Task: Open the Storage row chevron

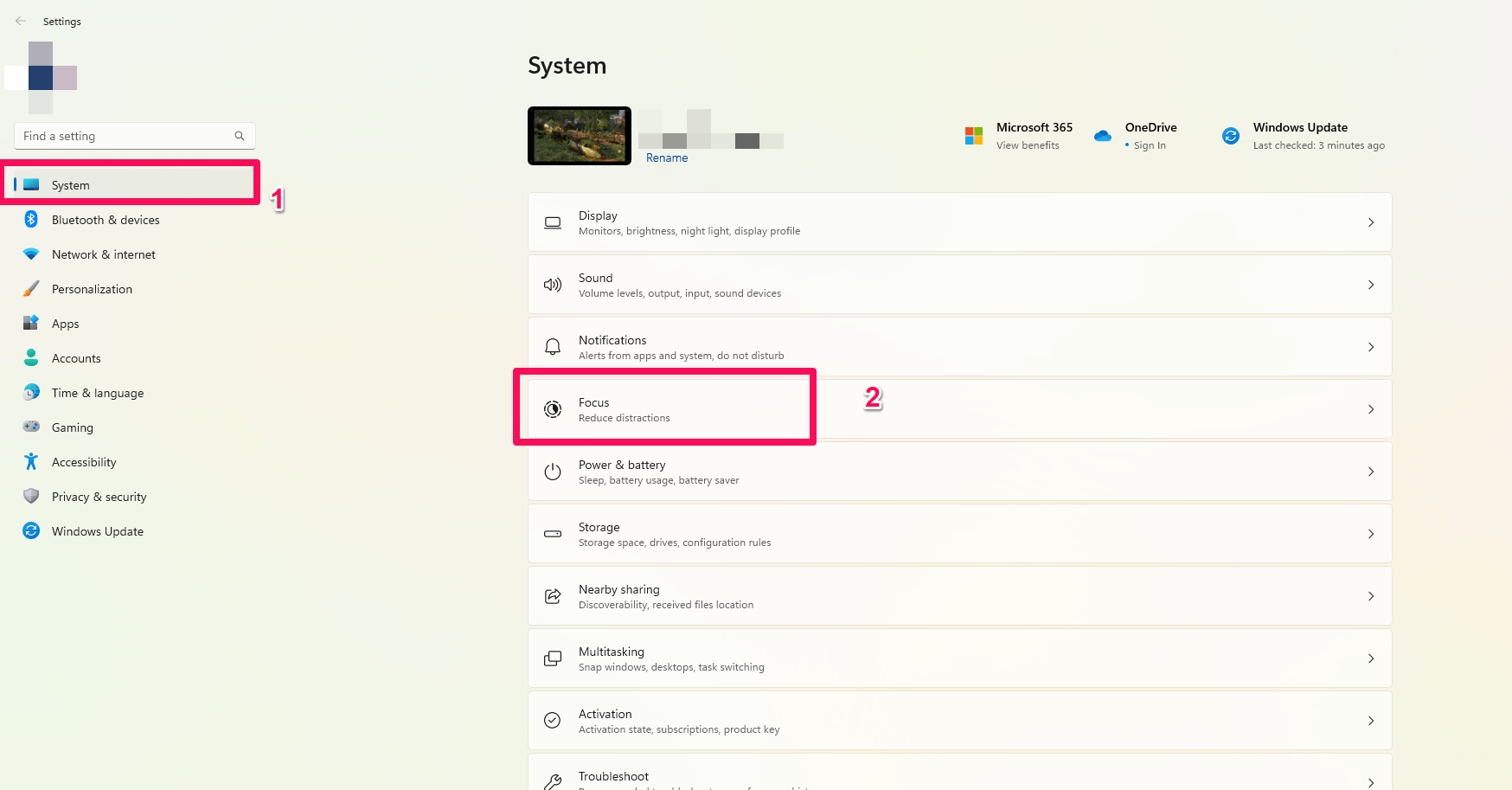Action: (x=1371, y=534)
